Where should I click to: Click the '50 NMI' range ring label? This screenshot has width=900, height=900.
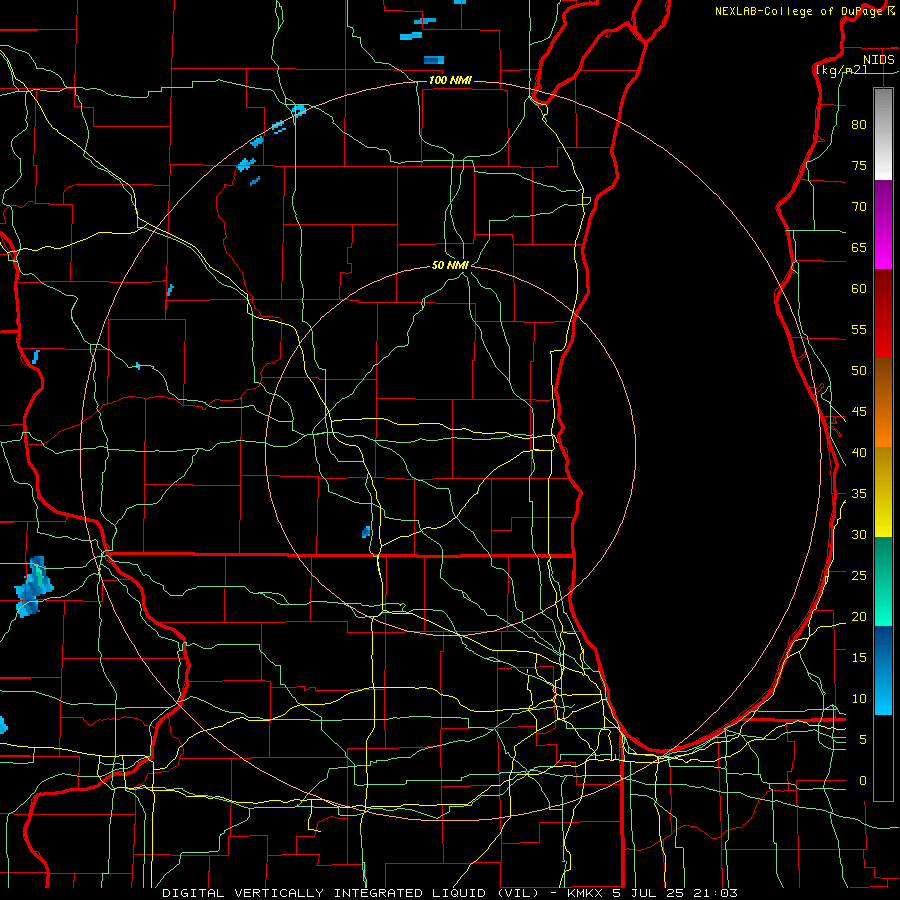click(x=450, y=265)
